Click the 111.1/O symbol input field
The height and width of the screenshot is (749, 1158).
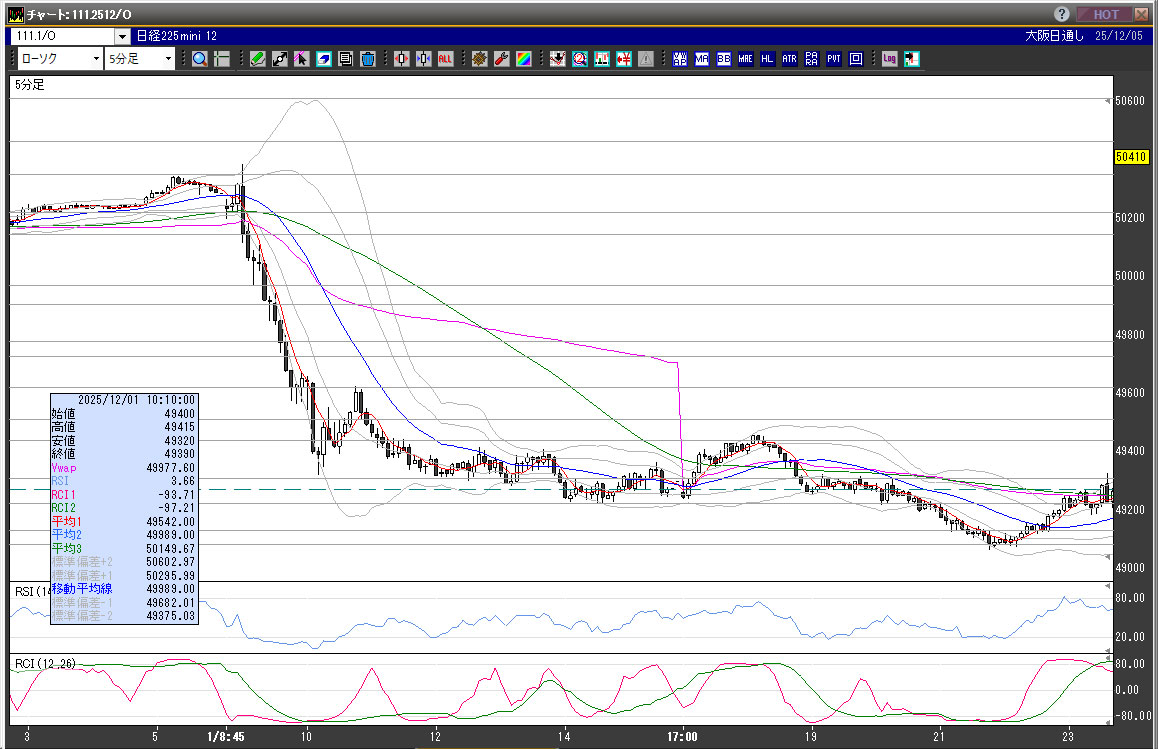60,35
